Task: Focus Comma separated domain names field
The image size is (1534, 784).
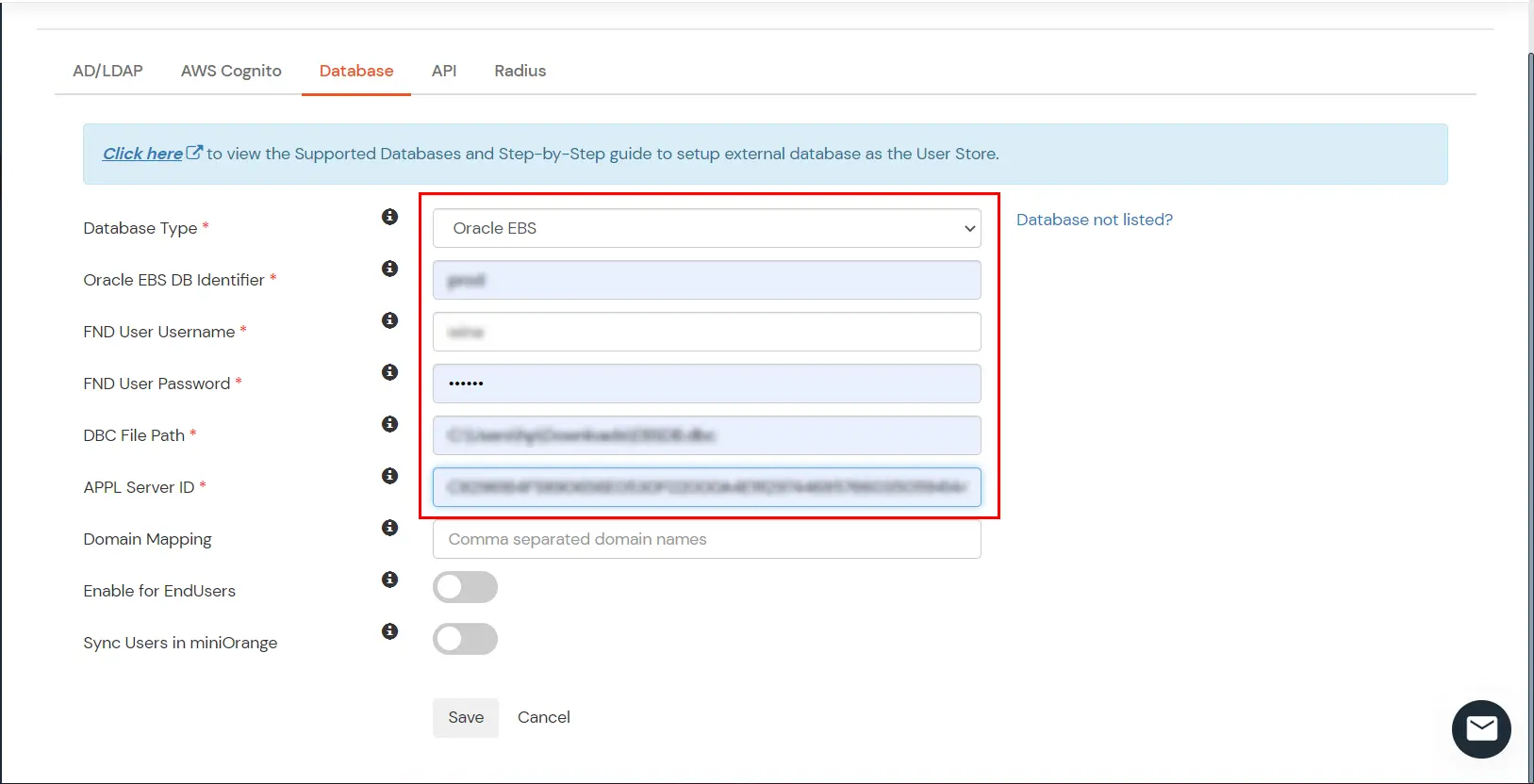Action: click(706, 539)
